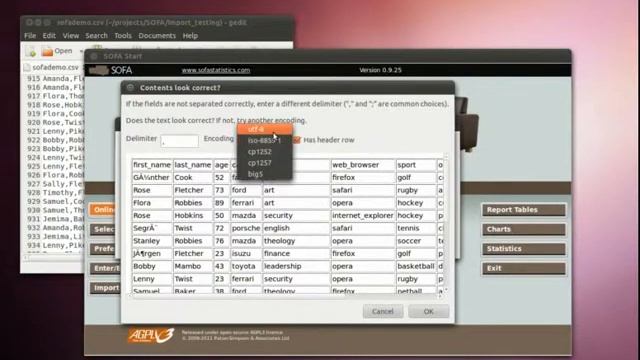Click the New document icon in gedit toolbar
Image resolution: width=640 pixels, height=360 pixels.
[31, 51]
